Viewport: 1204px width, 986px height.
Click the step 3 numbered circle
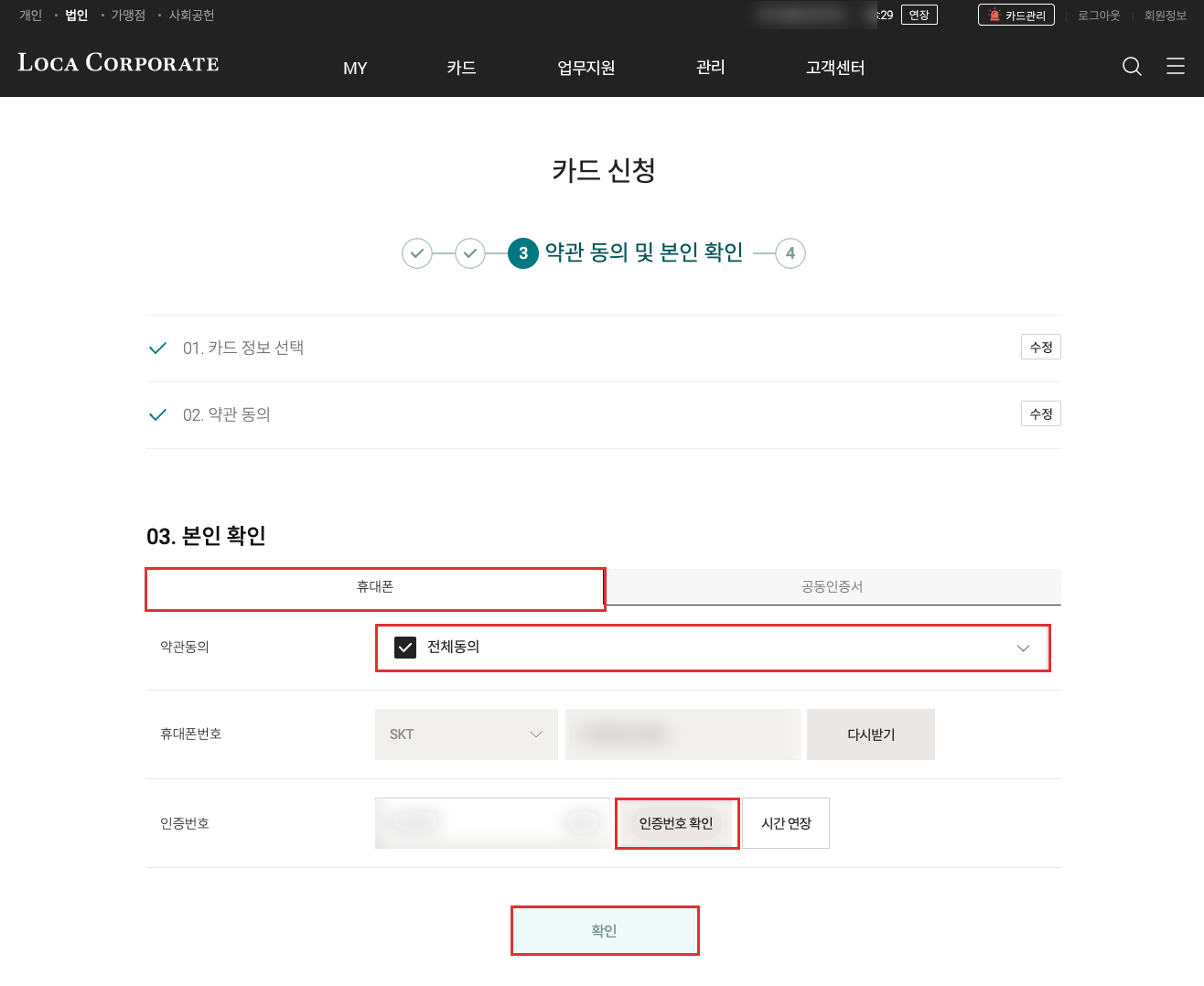coord(523,253)
